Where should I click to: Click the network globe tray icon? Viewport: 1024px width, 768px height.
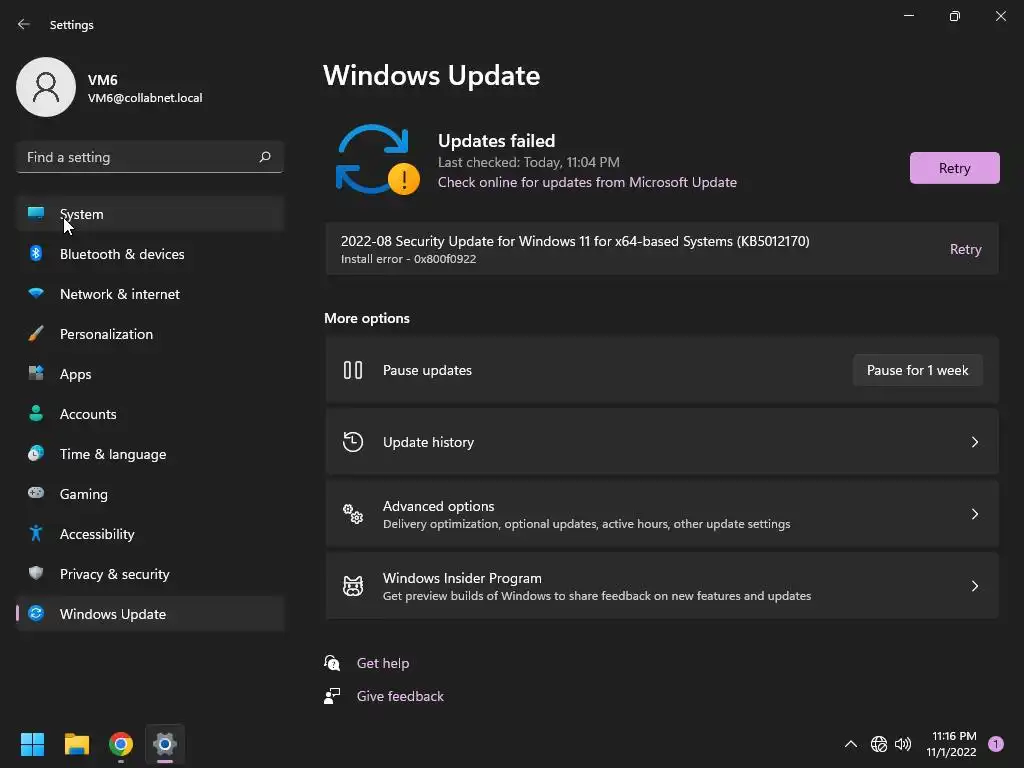(x=878, y=744)
